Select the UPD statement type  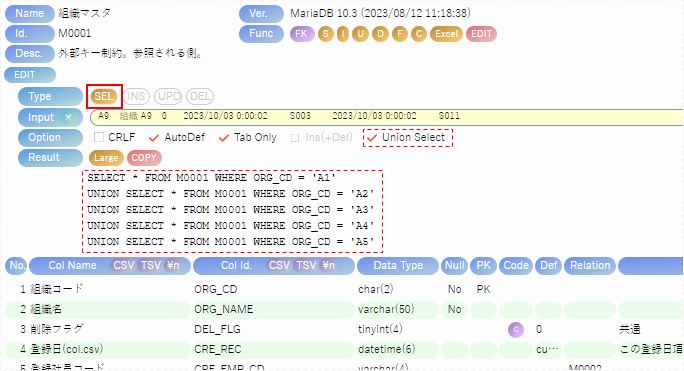(x=168, y=96)
